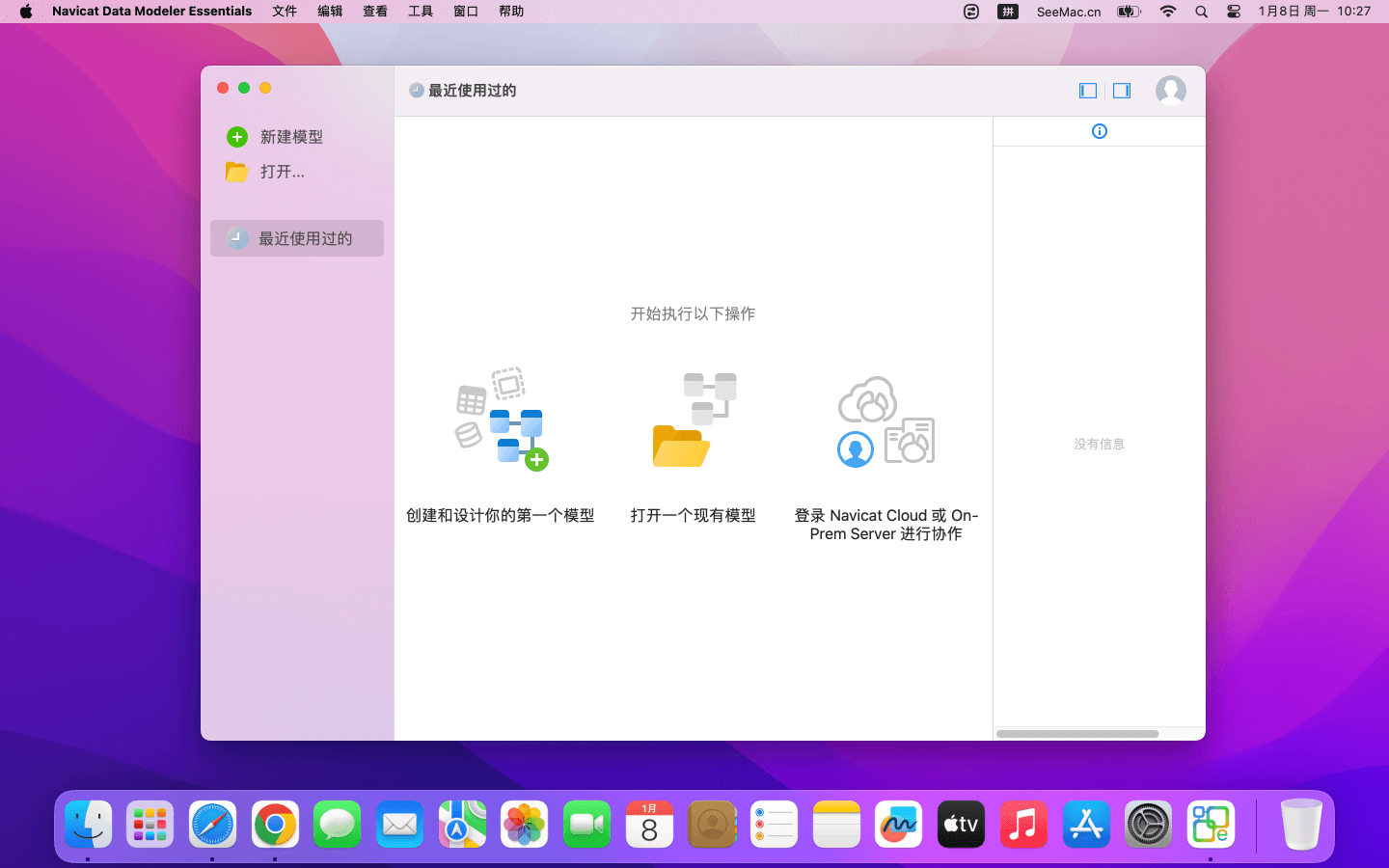Open the Spotlight search icon
This screenshot has height=868, width=1389.
(x=1201, y=12)
